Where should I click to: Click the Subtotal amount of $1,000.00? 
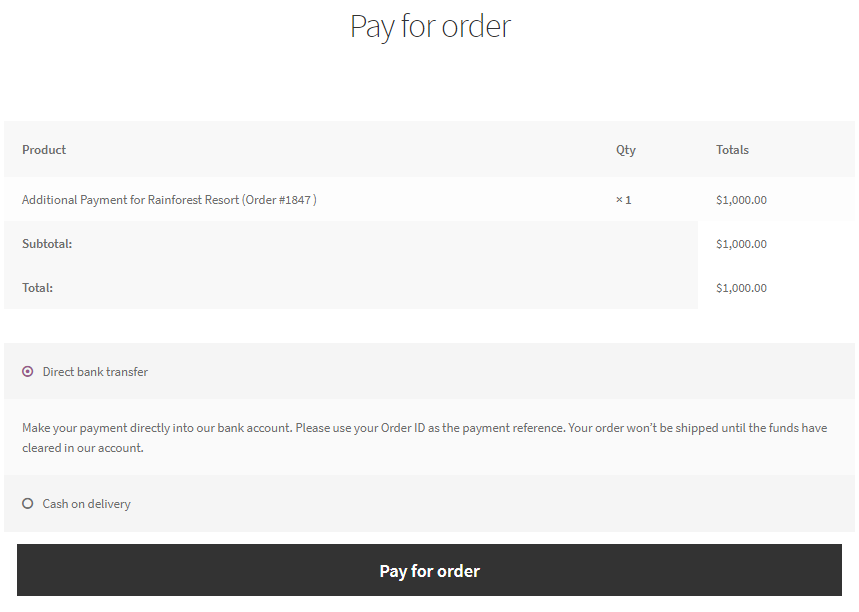click(x=741, y=244)
